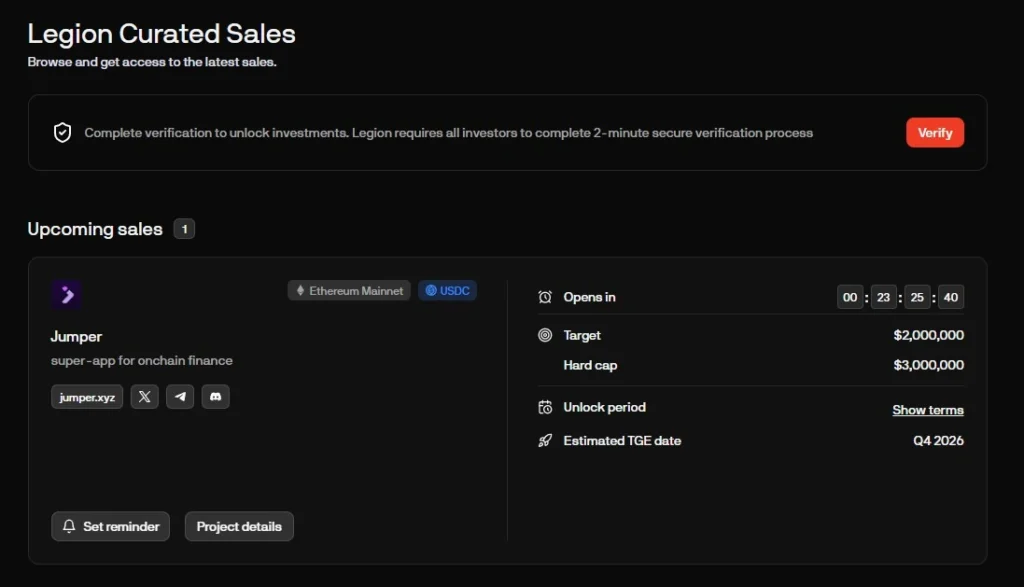The image size is (1024, 587).
Task: Click the Show terms link
Action: pos(928,410)
